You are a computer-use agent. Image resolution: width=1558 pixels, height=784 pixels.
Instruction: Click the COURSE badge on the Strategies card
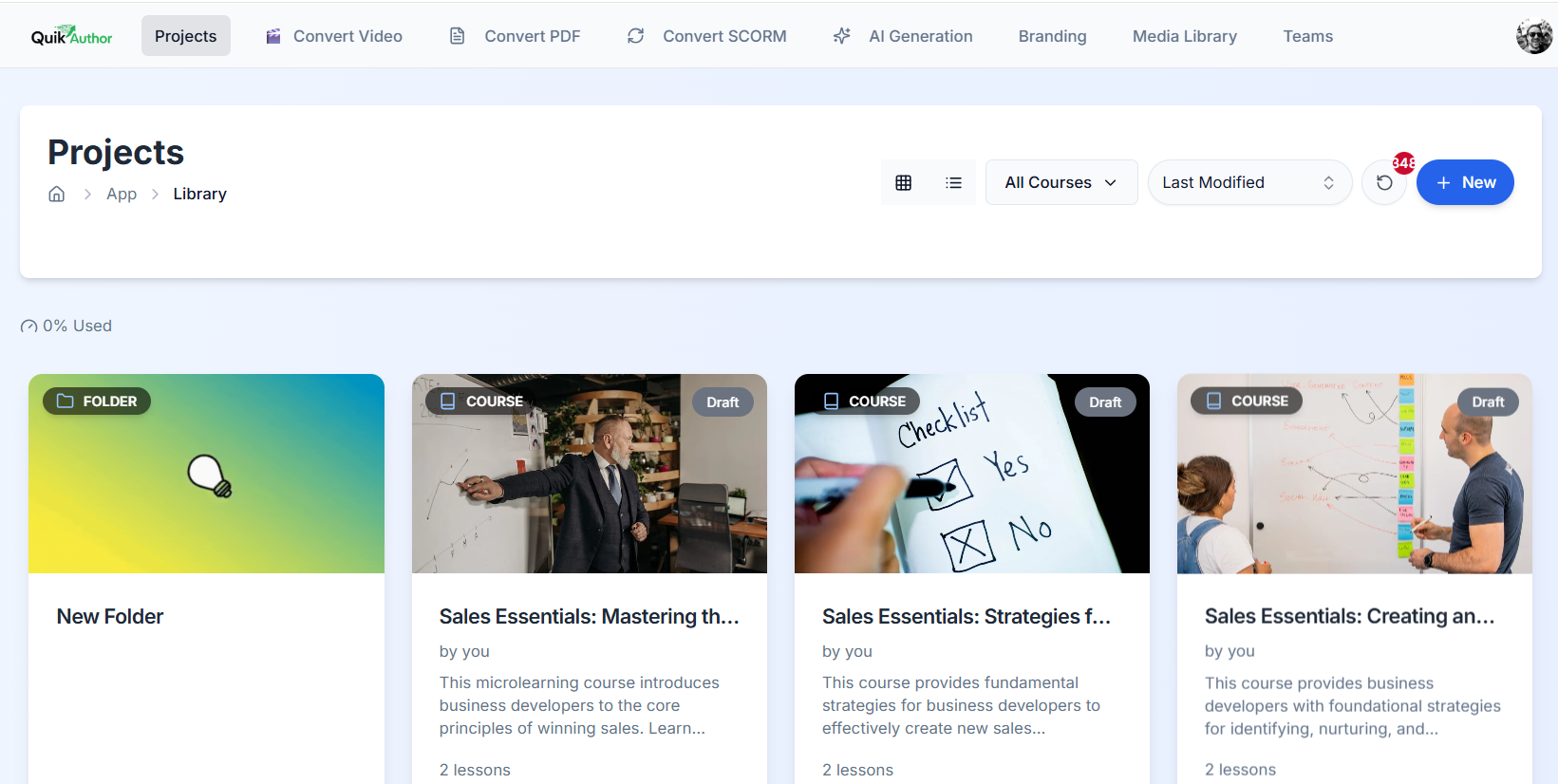864,401
